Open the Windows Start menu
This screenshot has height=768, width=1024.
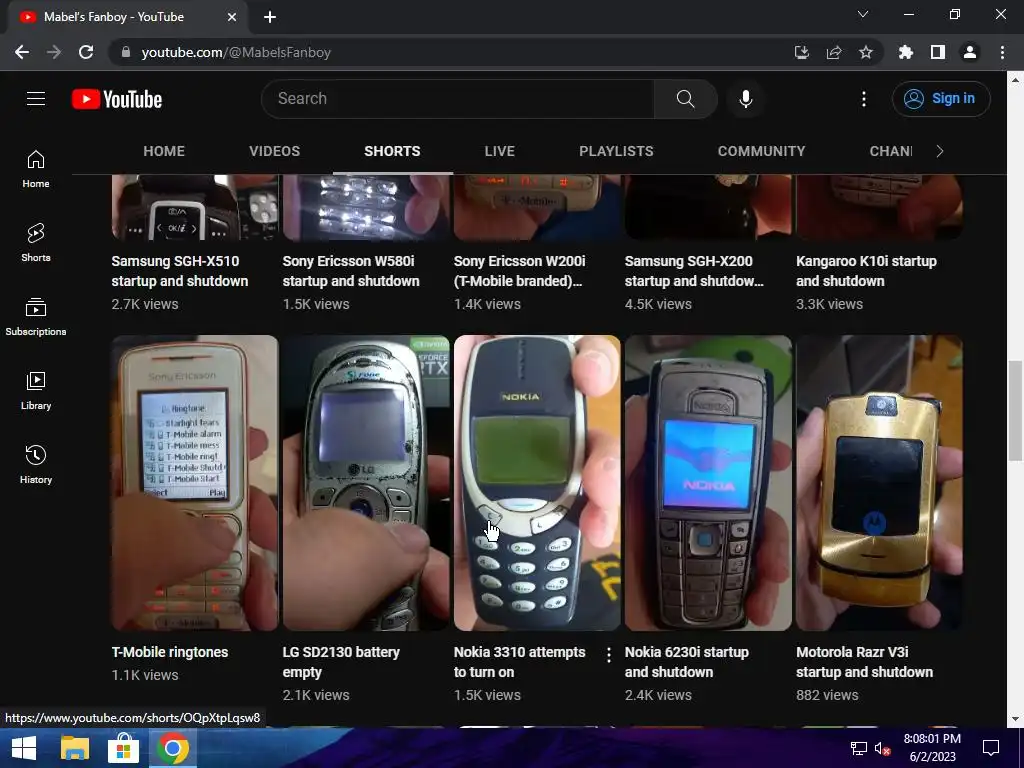pos(24,748)
